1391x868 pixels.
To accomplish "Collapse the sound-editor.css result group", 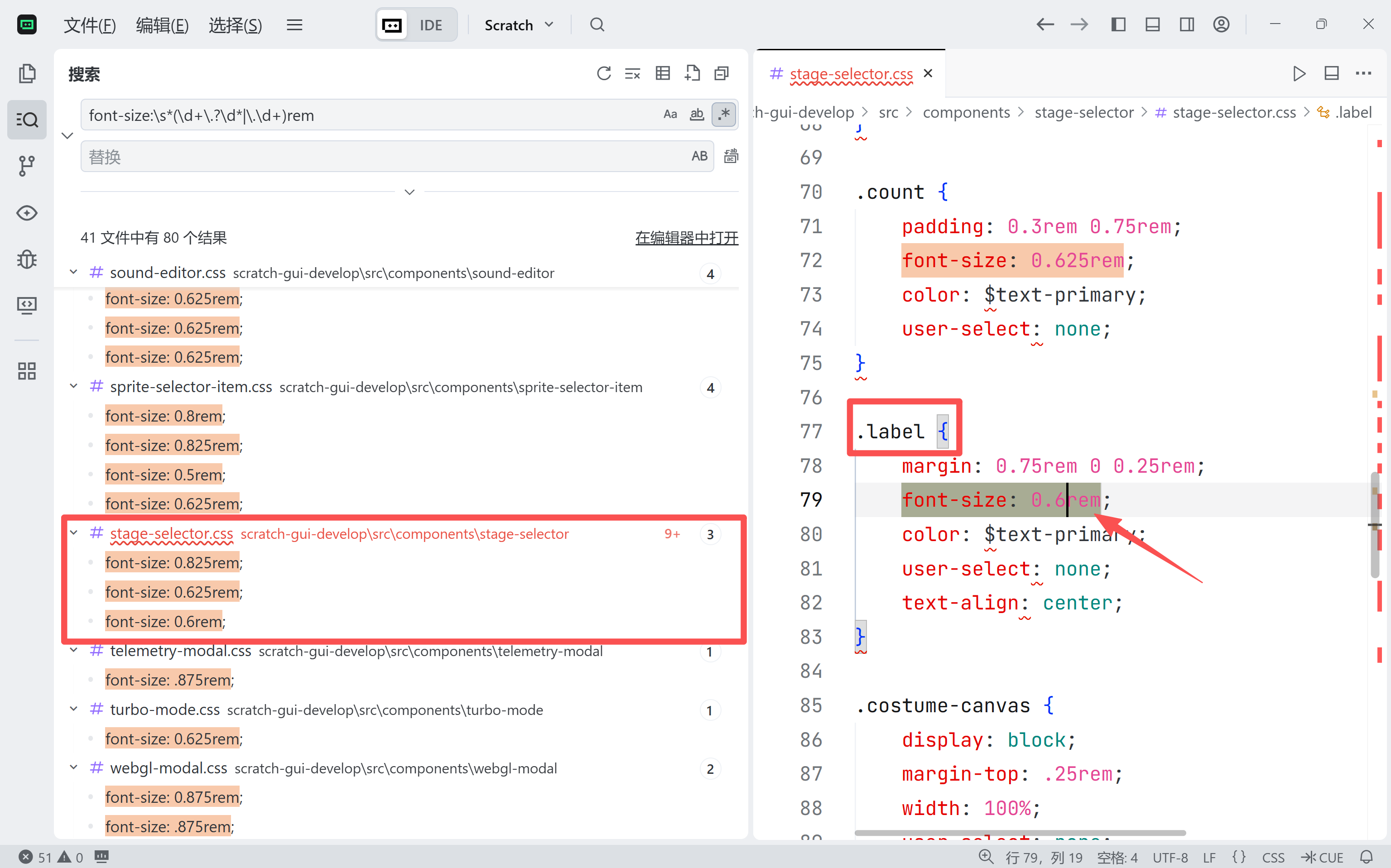I will click(x=73, y=272).
